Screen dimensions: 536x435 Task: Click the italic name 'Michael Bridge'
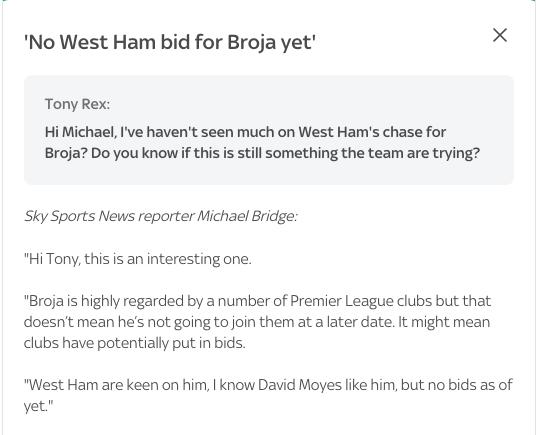pyautogui.click(x=245, y=216)
